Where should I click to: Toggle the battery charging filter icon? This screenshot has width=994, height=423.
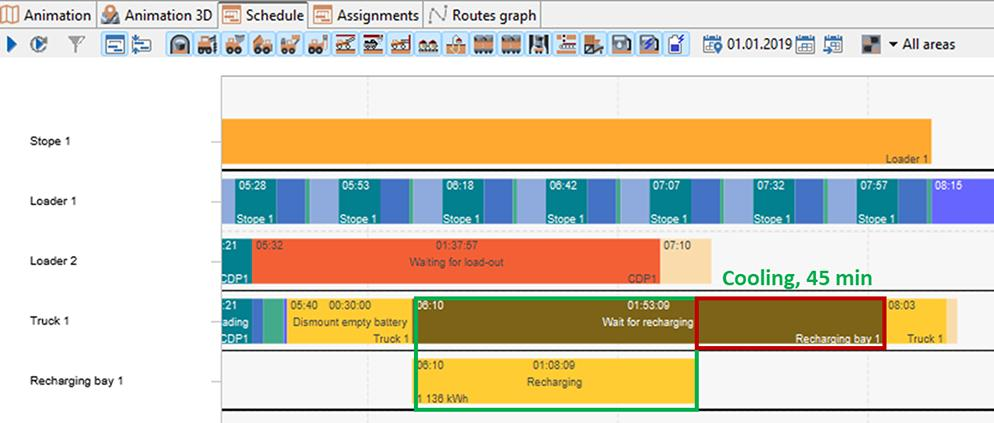pyautogui.click(x=676, y=44)
